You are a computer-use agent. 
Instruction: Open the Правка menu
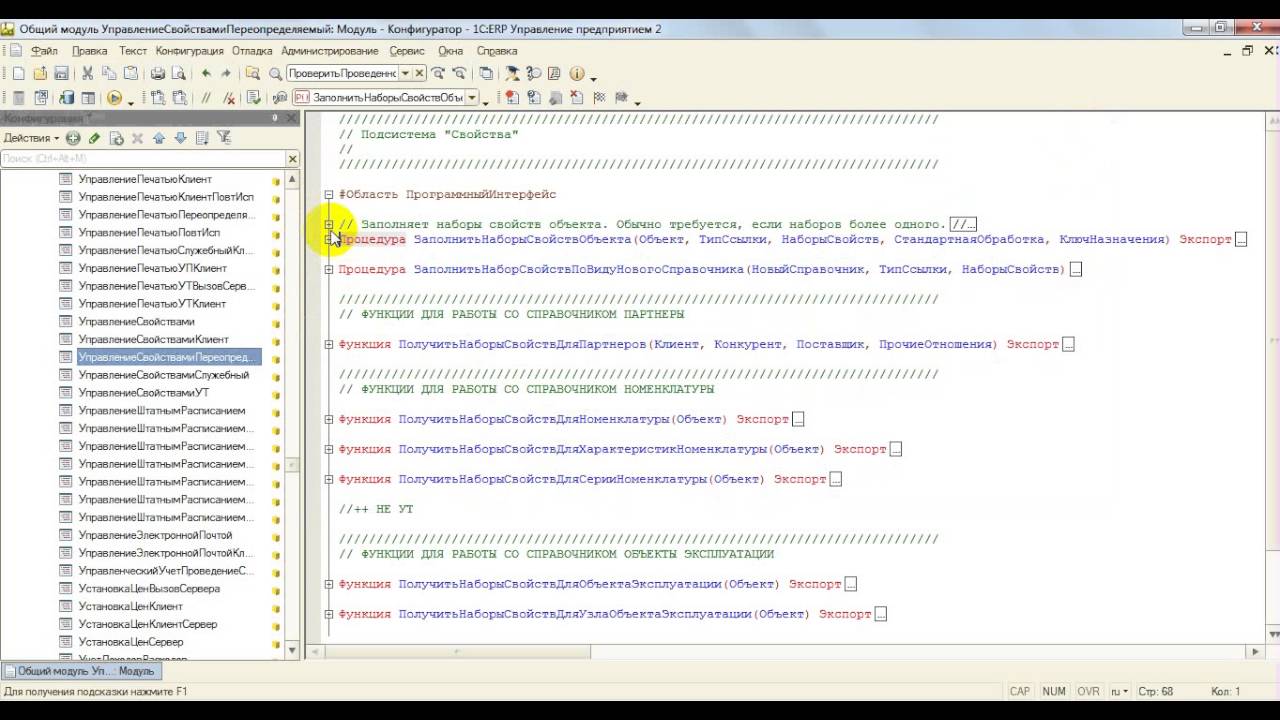pyautogui.click(x=90, y=51)
